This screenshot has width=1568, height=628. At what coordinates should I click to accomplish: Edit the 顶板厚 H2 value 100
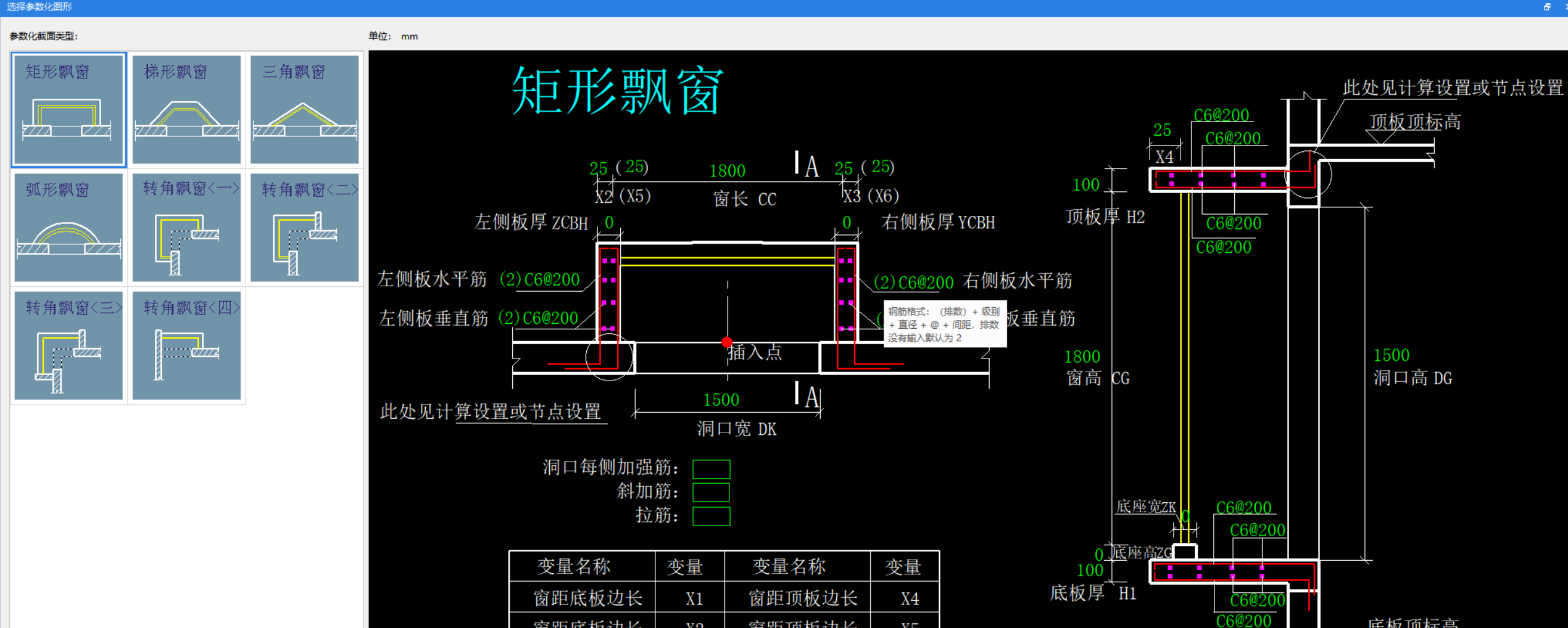point(1086,185)
